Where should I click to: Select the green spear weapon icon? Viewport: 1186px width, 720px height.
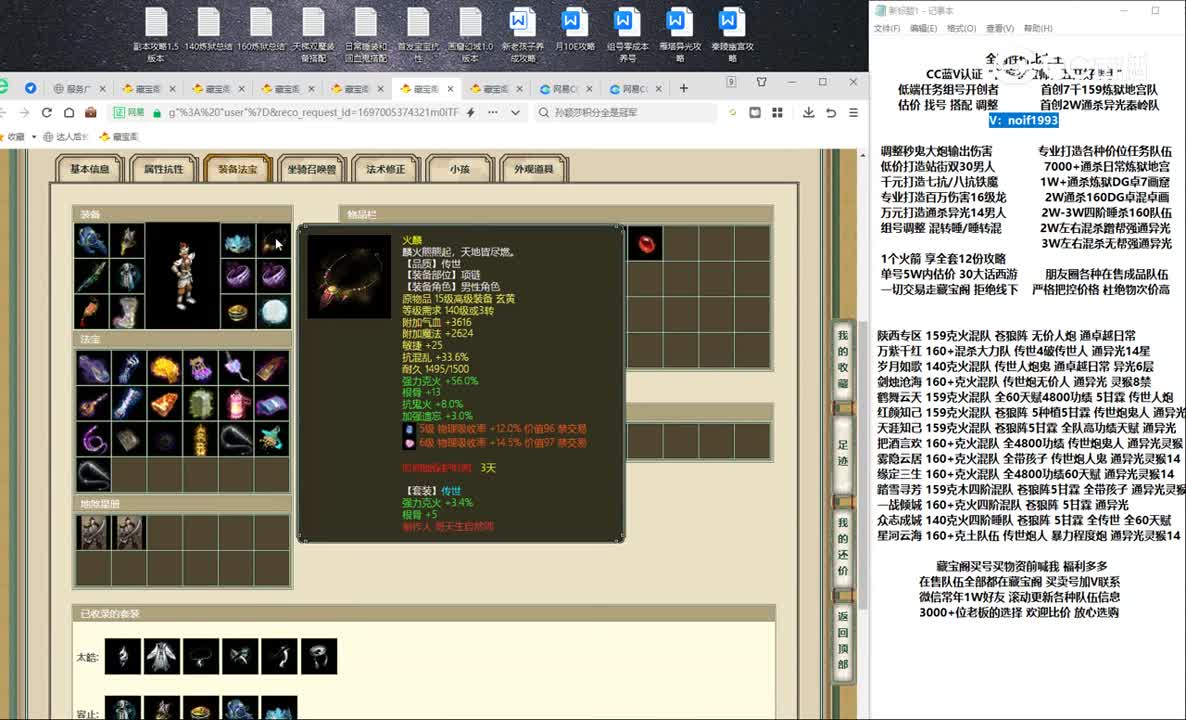pos(92,276)
